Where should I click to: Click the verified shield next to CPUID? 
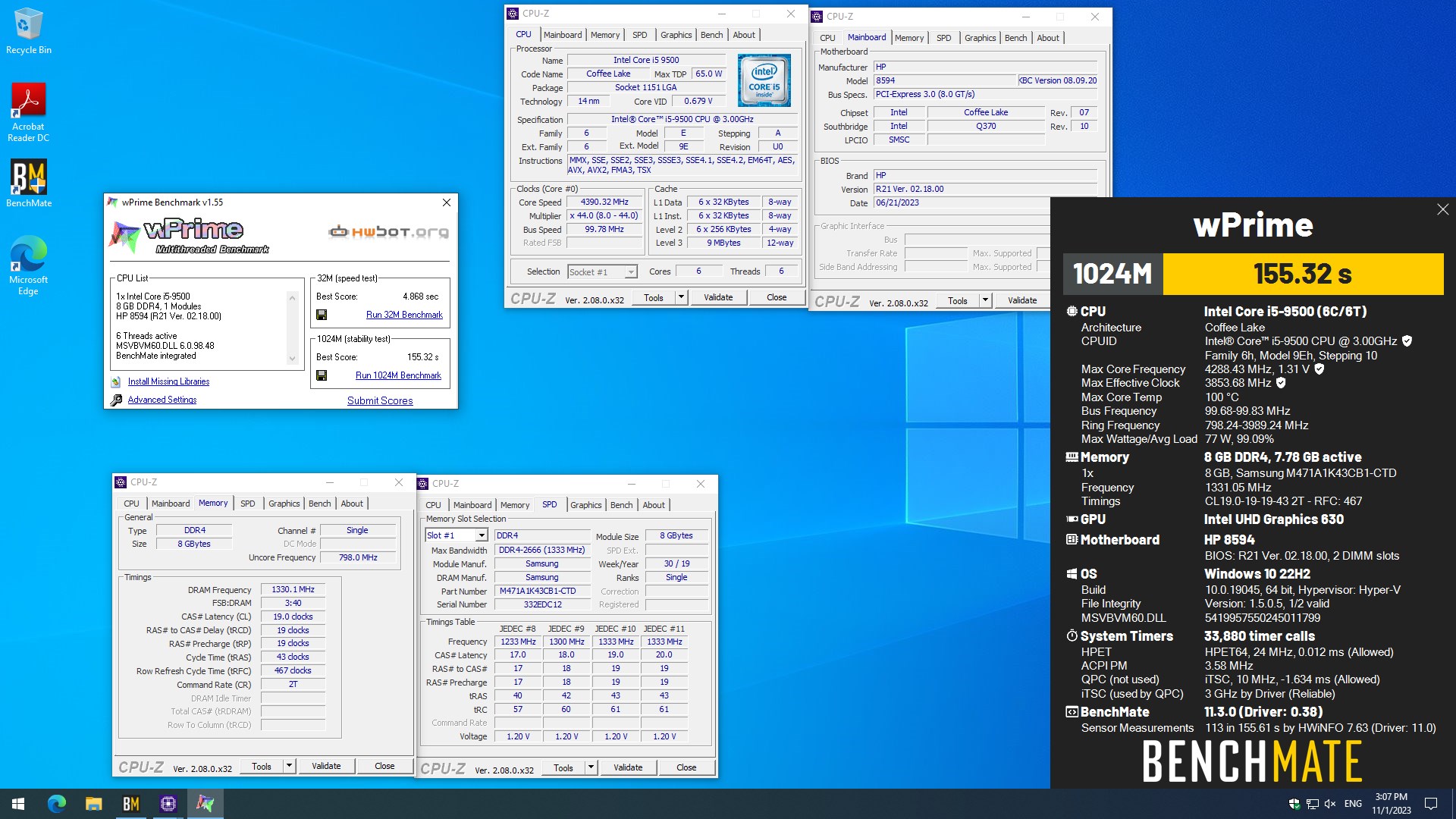pos(1407,341)
